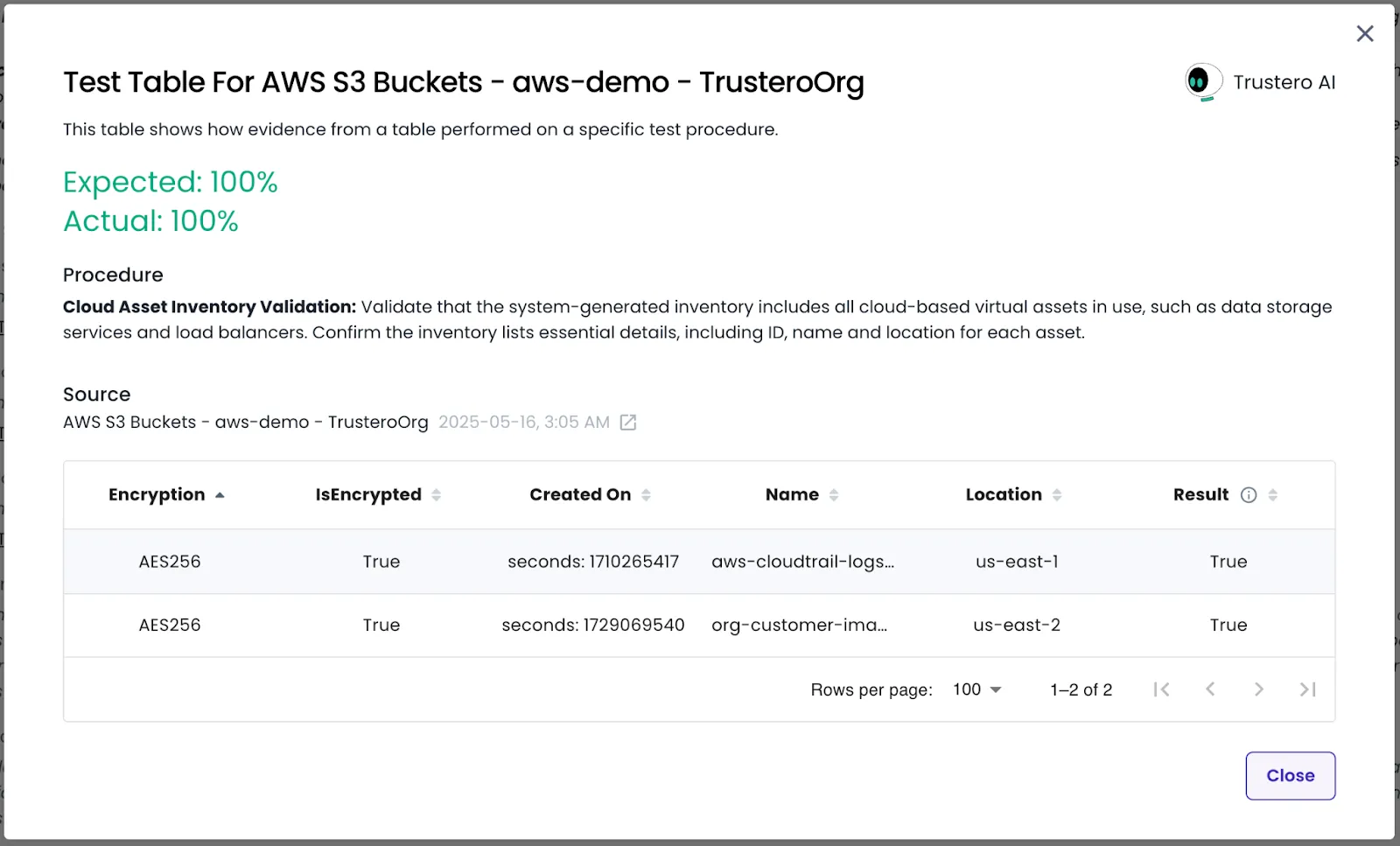Click the source timestamp 2025-05-16, 3:05 AM
Viewport: 1400px width, 846px height.
pyautogui.click(x=524, y=423)
